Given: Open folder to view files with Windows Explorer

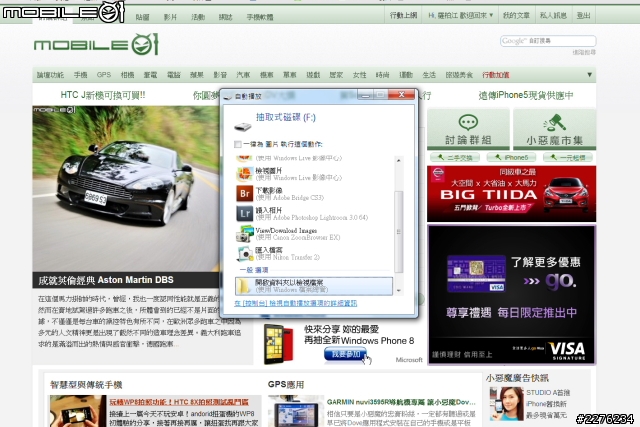Looking at the screenshot, I should click(313, 286).
